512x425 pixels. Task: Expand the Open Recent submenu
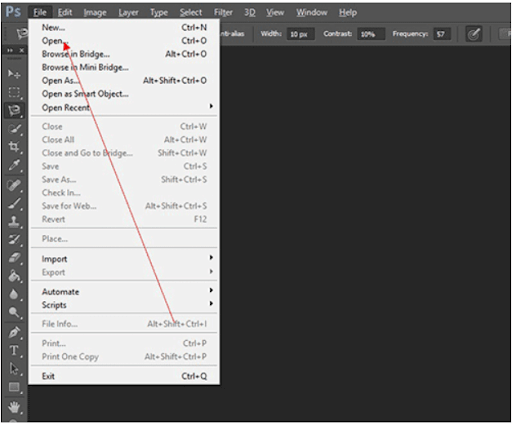pyautogui.click(x=124, y=107)
